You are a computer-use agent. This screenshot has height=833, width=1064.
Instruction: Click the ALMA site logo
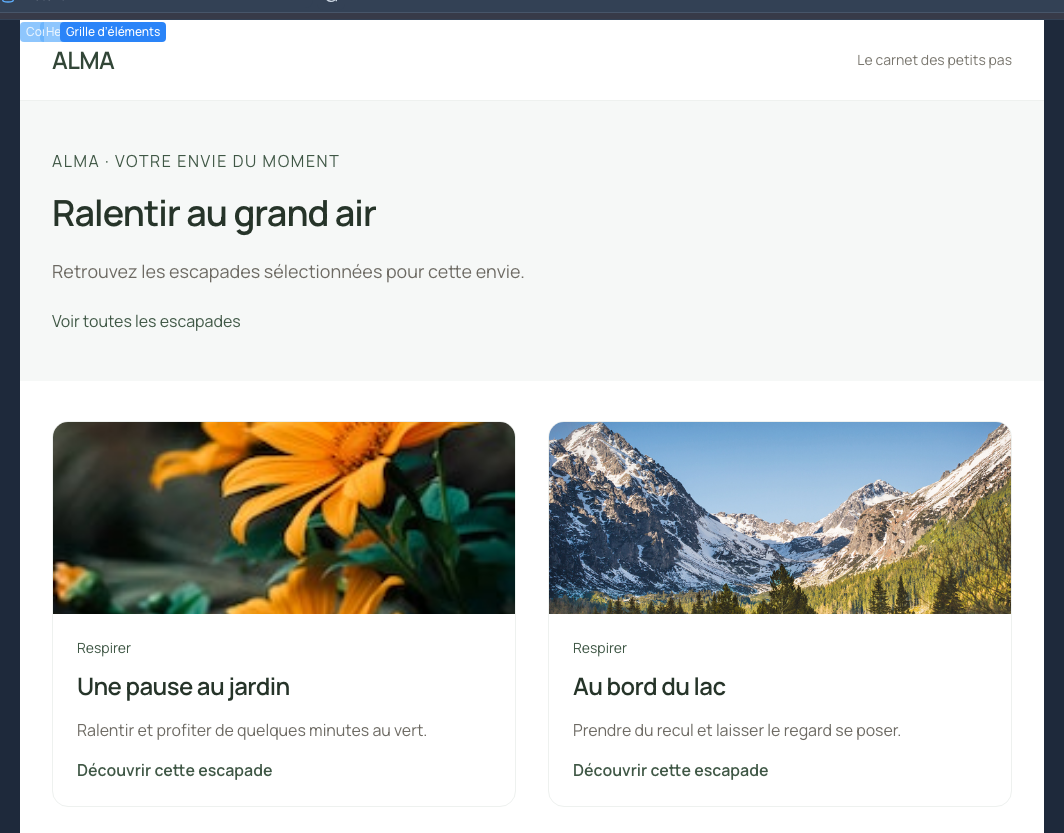pyautogui.click(x=83, y=61)
